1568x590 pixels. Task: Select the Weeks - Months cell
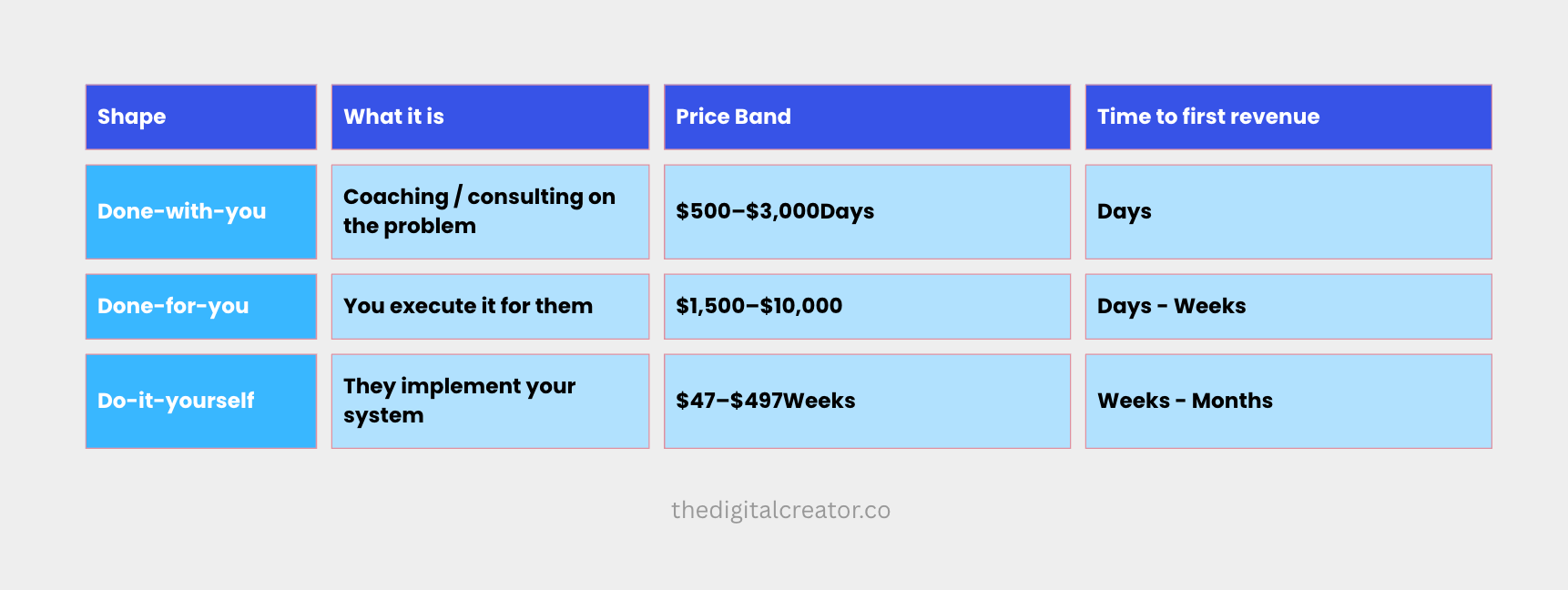click(x=1288, y=401)
